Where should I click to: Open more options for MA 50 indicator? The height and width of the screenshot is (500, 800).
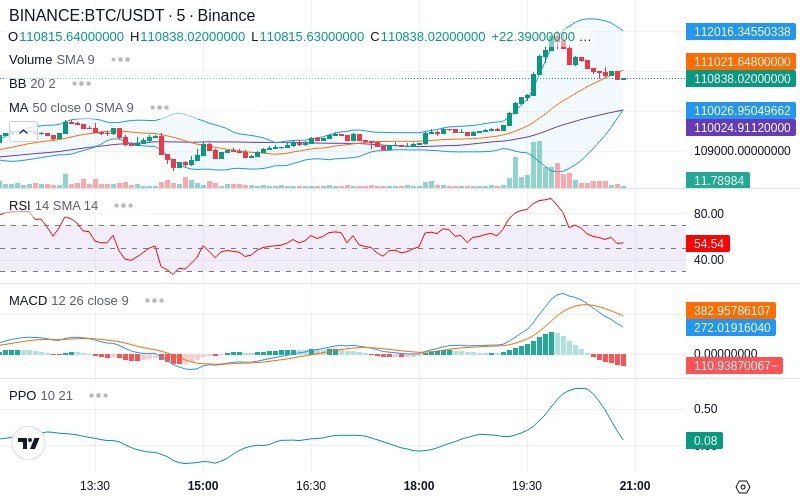(x=160, y=108)
